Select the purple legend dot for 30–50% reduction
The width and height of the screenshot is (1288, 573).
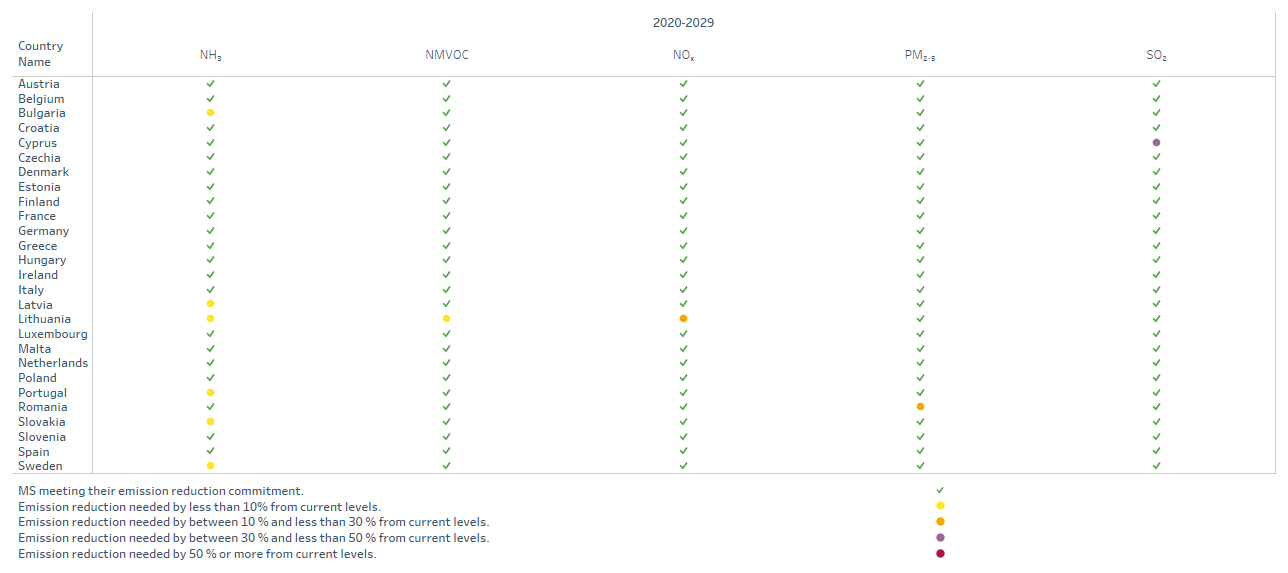(x=940, y=537)
